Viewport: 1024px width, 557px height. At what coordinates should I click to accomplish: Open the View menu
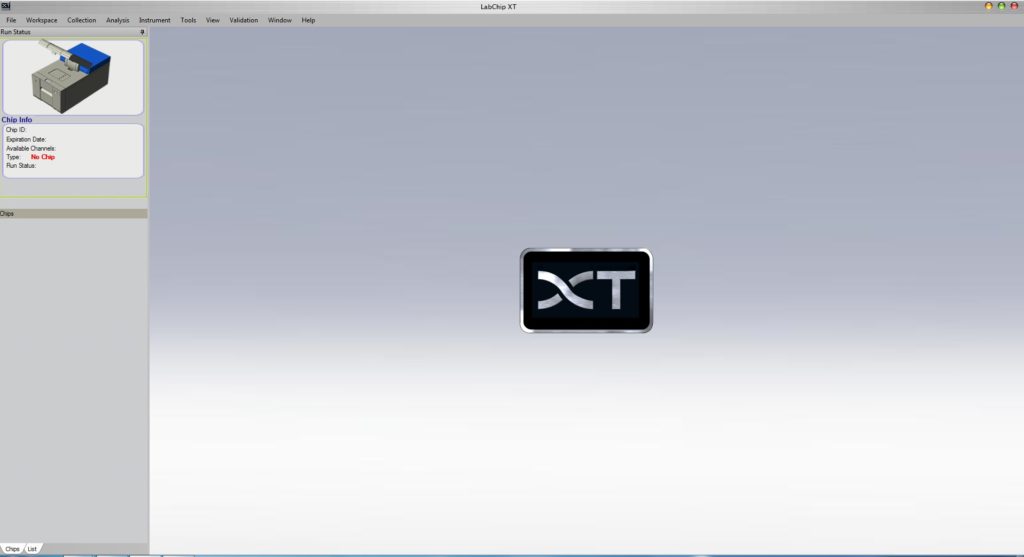click(213, 20)
